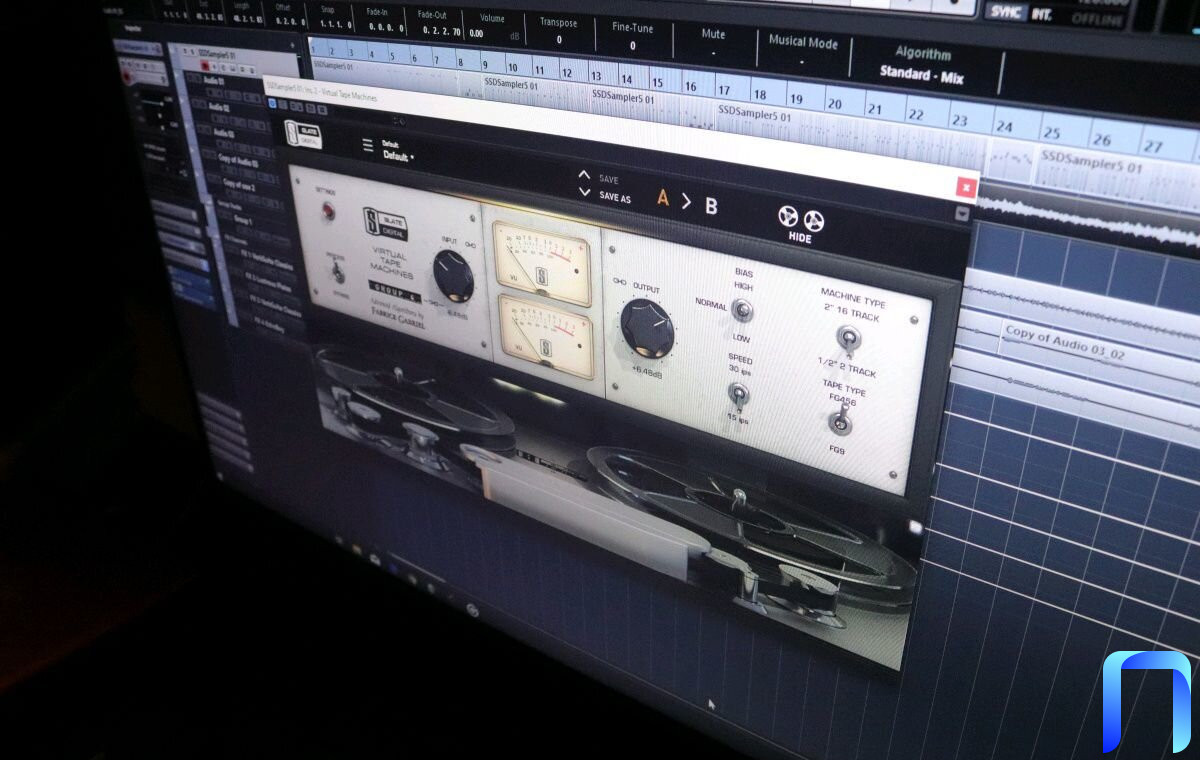The image size is (1200, 760).
Task: Open the hamburger menu in Slate plugin header
Action: coord(368,145)
